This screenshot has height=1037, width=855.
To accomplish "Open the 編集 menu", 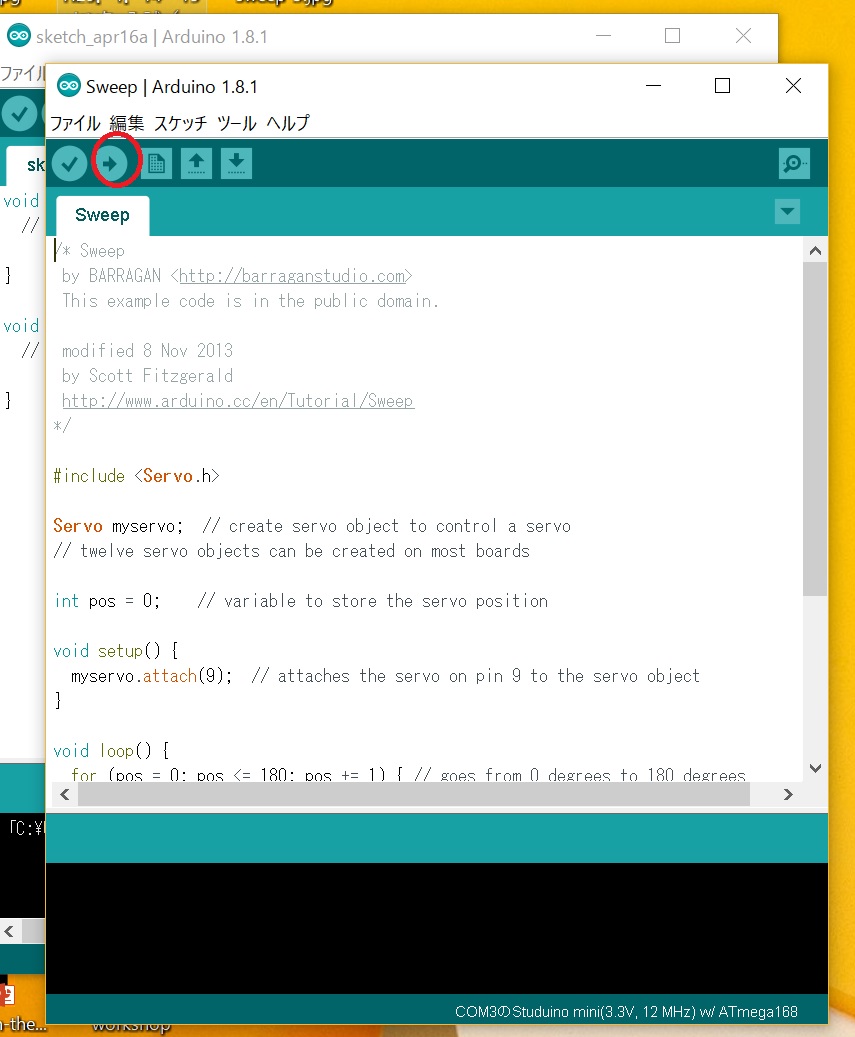I will pyautogui.click(x=127, y=124).
